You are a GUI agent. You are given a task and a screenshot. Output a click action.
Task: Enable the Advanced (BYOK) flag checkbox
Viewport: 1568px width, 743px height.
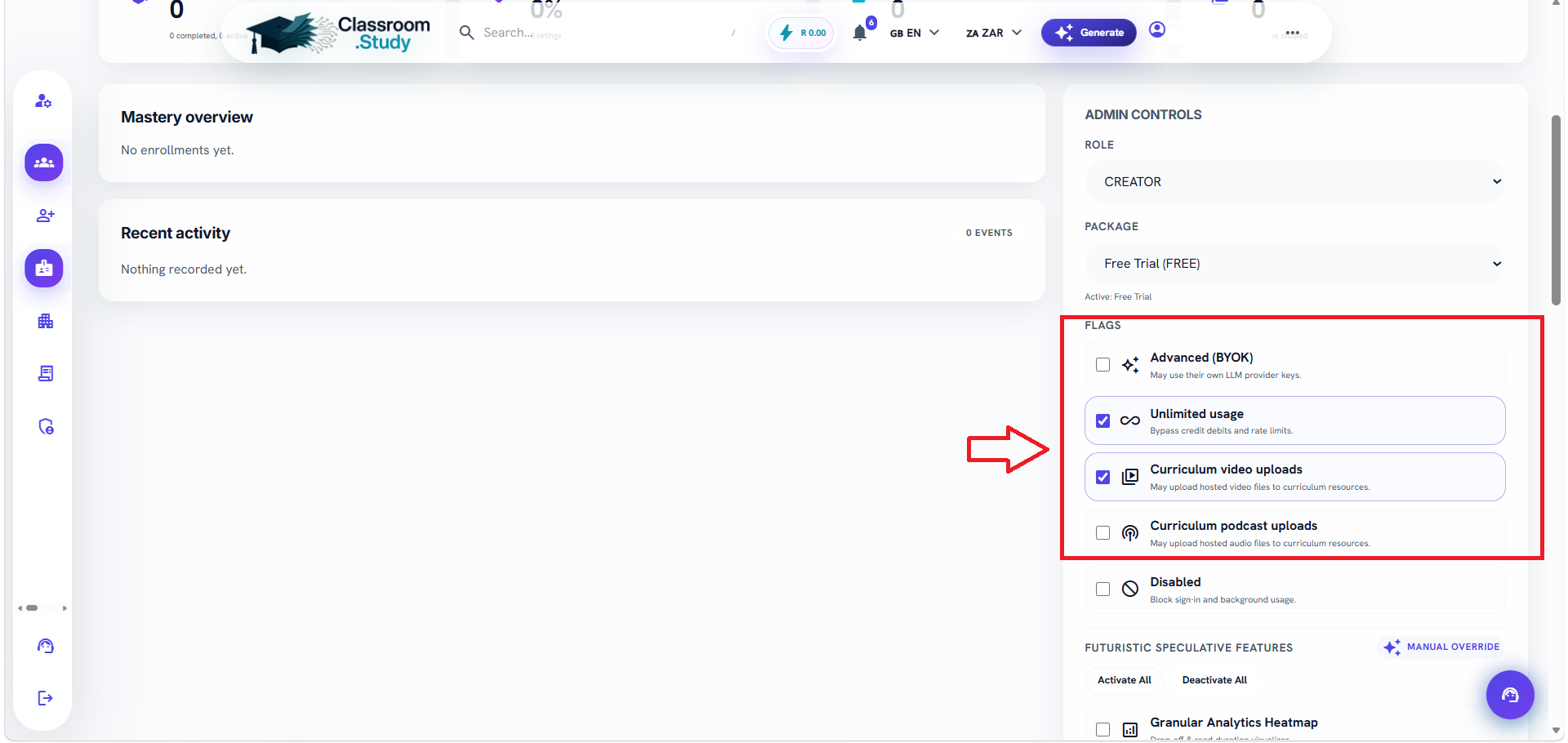pos(1103,365)
